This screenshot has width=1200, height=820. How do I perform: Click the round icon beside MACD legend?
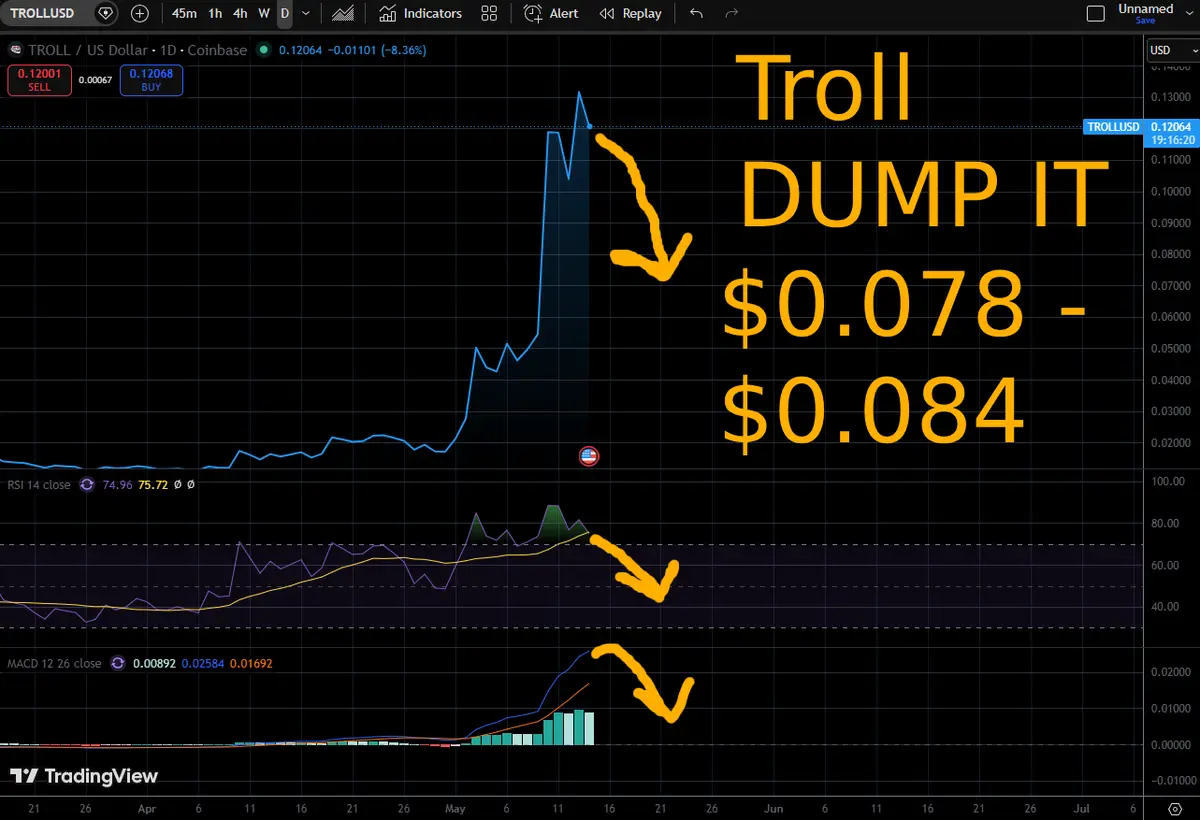click(x=118, y=663)
